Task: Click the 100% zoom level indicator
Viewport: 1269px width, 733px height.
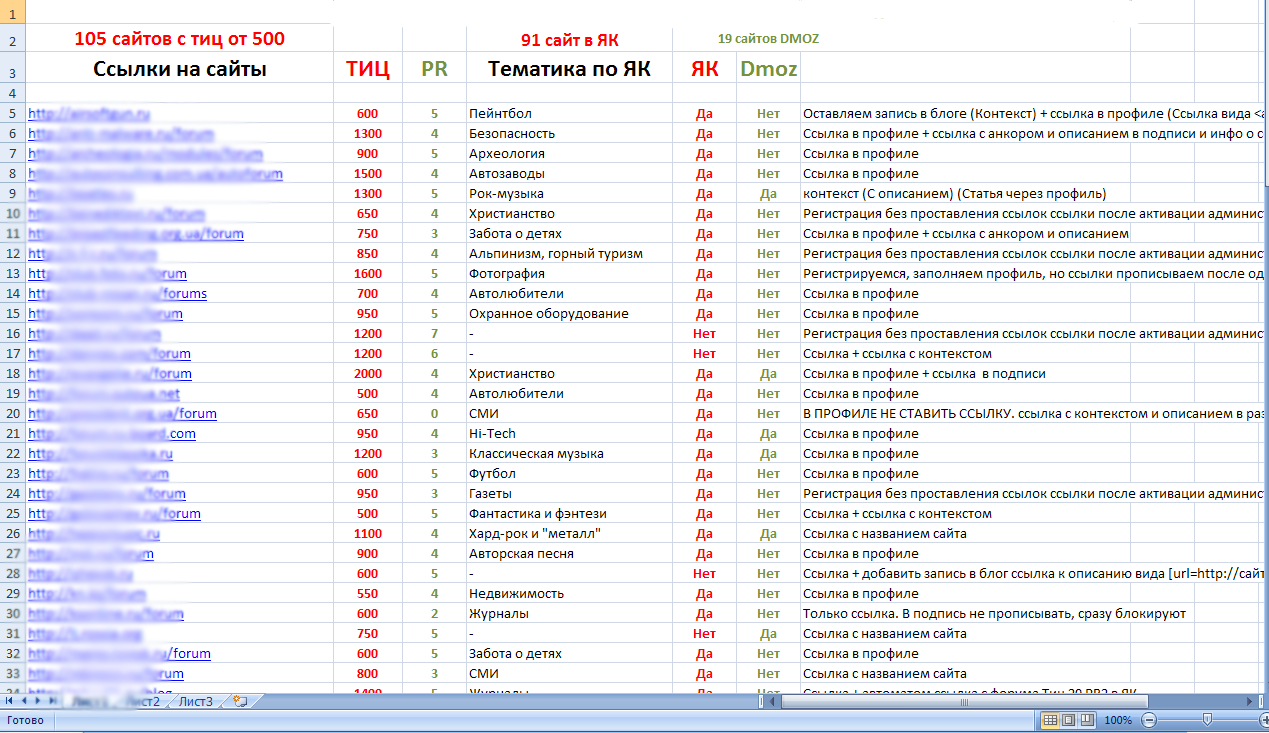Action: [1118, 720]
